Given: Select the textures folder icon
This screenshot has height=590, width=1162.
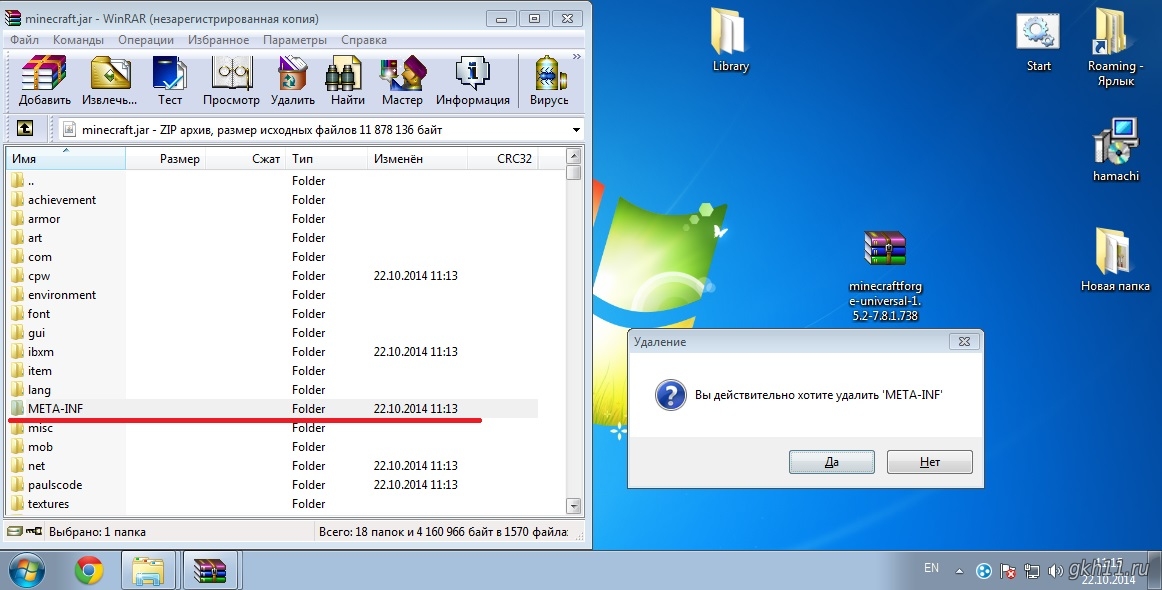Looking at the screenshot, I should coord(18,504).
